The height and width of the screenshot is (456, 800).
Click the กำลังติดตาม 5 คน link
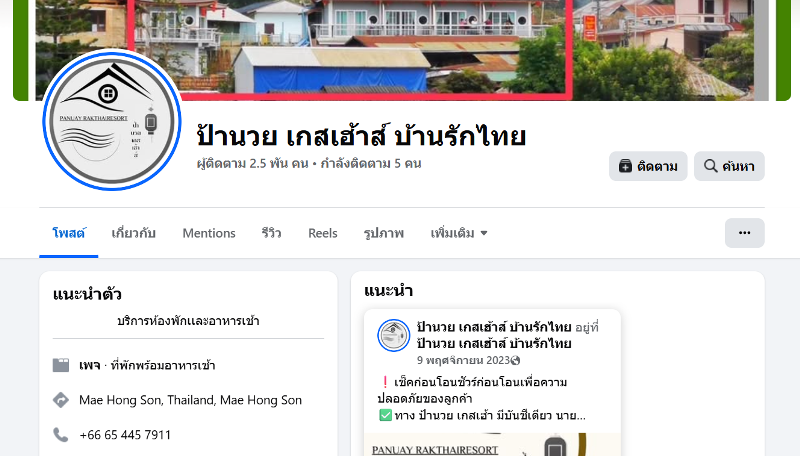coord(371,164)
